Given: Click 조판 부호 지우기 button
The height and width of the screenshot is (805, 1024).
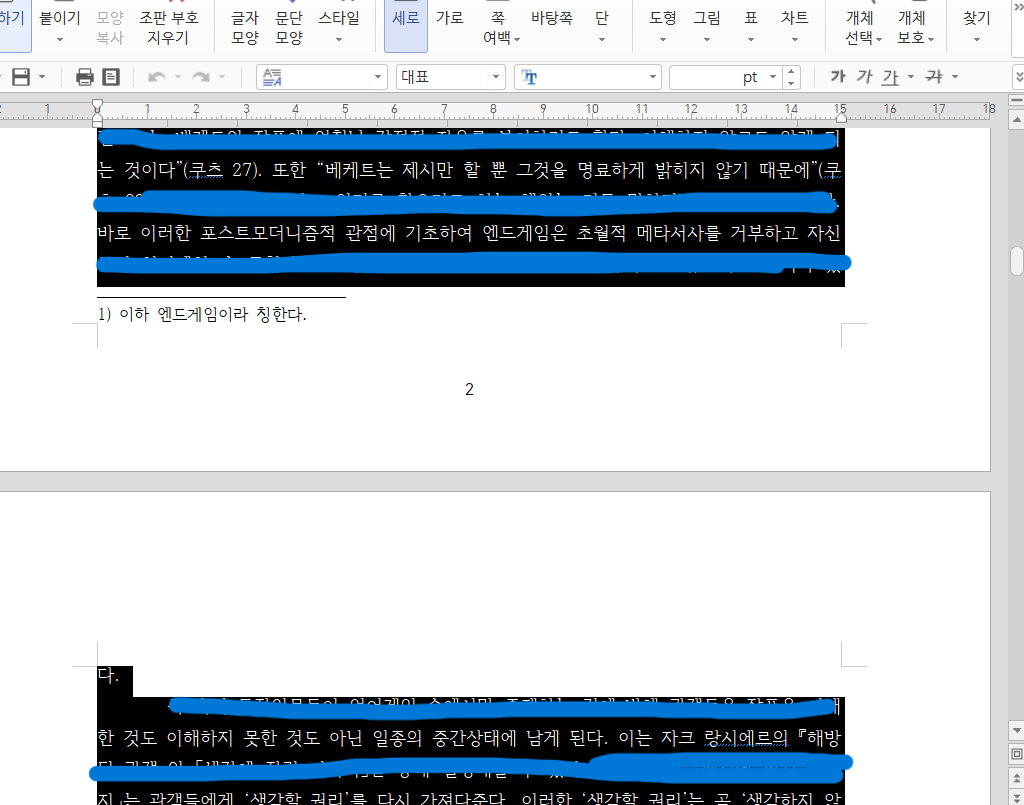Looking at the screenshot, I should (x=168, y=26).
